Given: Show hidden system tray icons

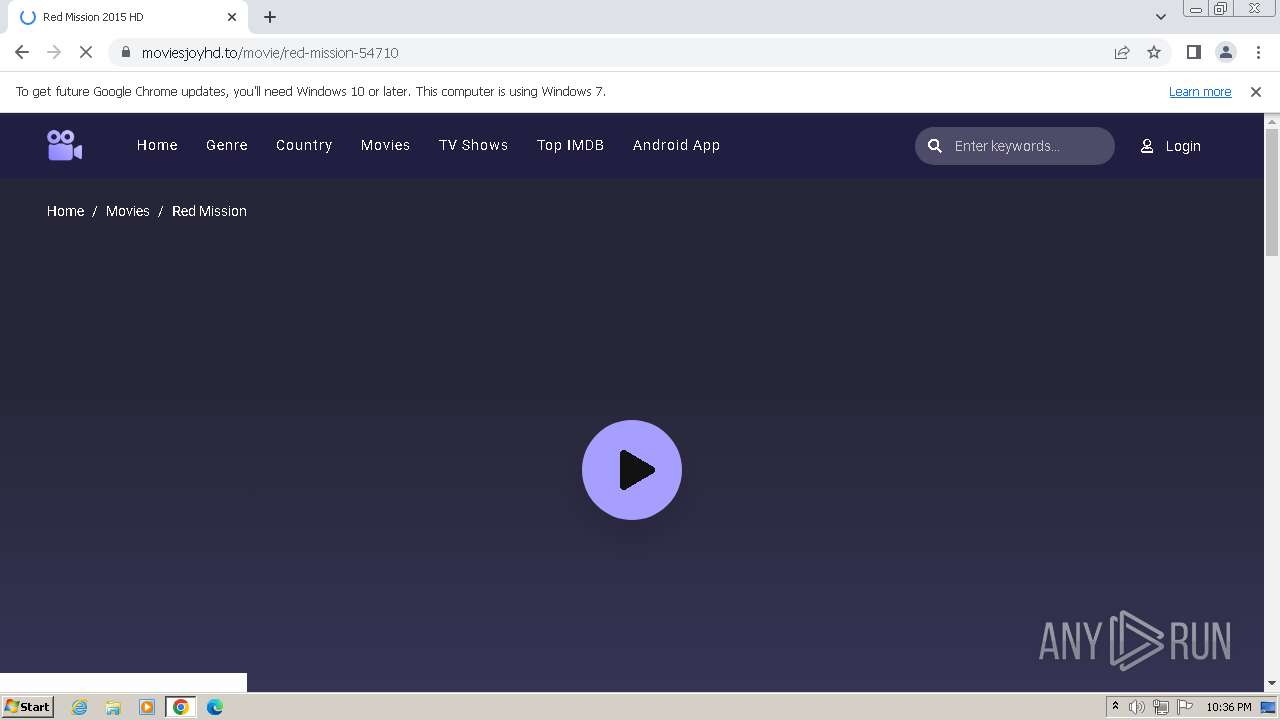Looking at the screenshot, I should coord(1115,707).
